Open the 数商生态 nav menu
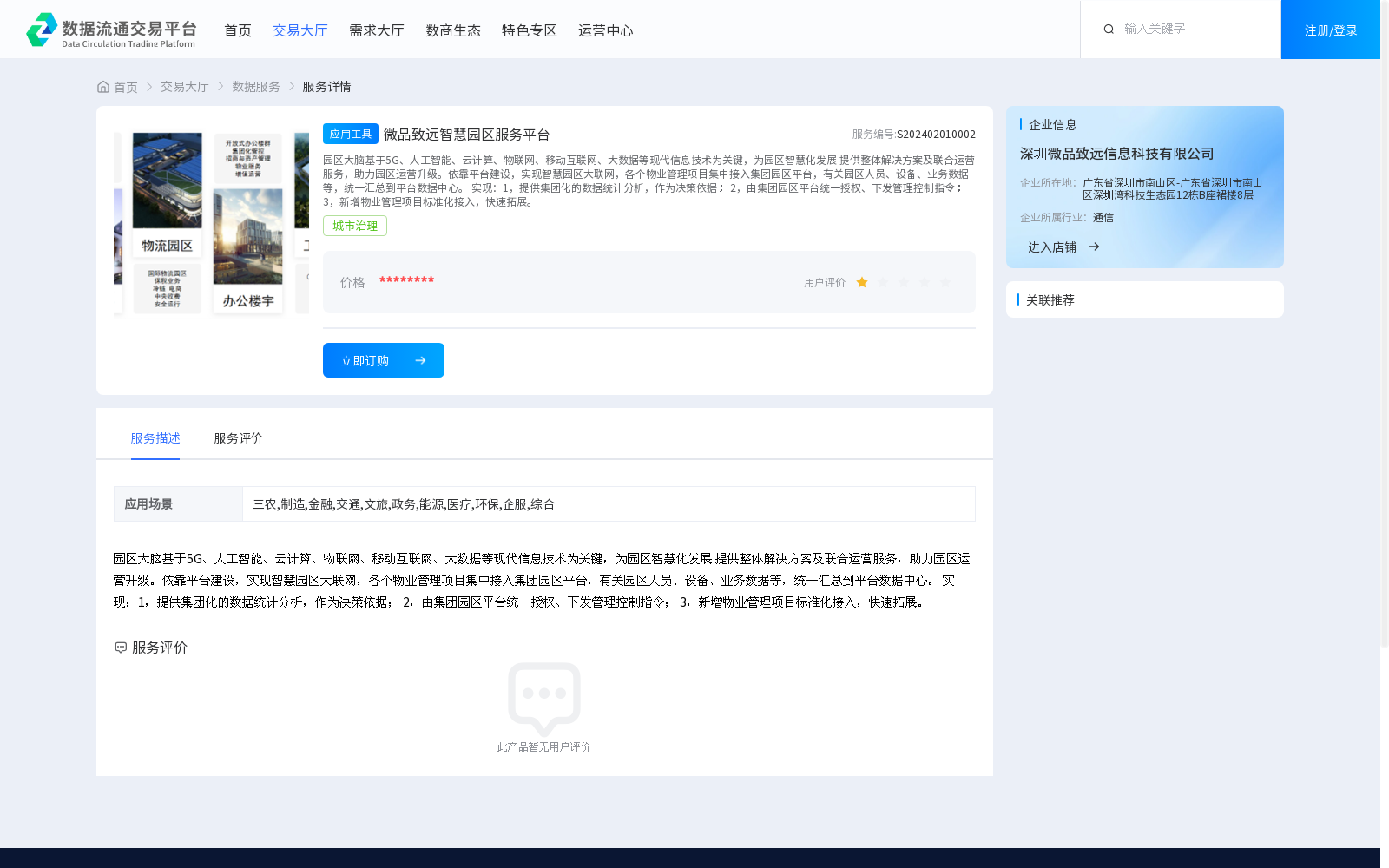 point(453,30)
